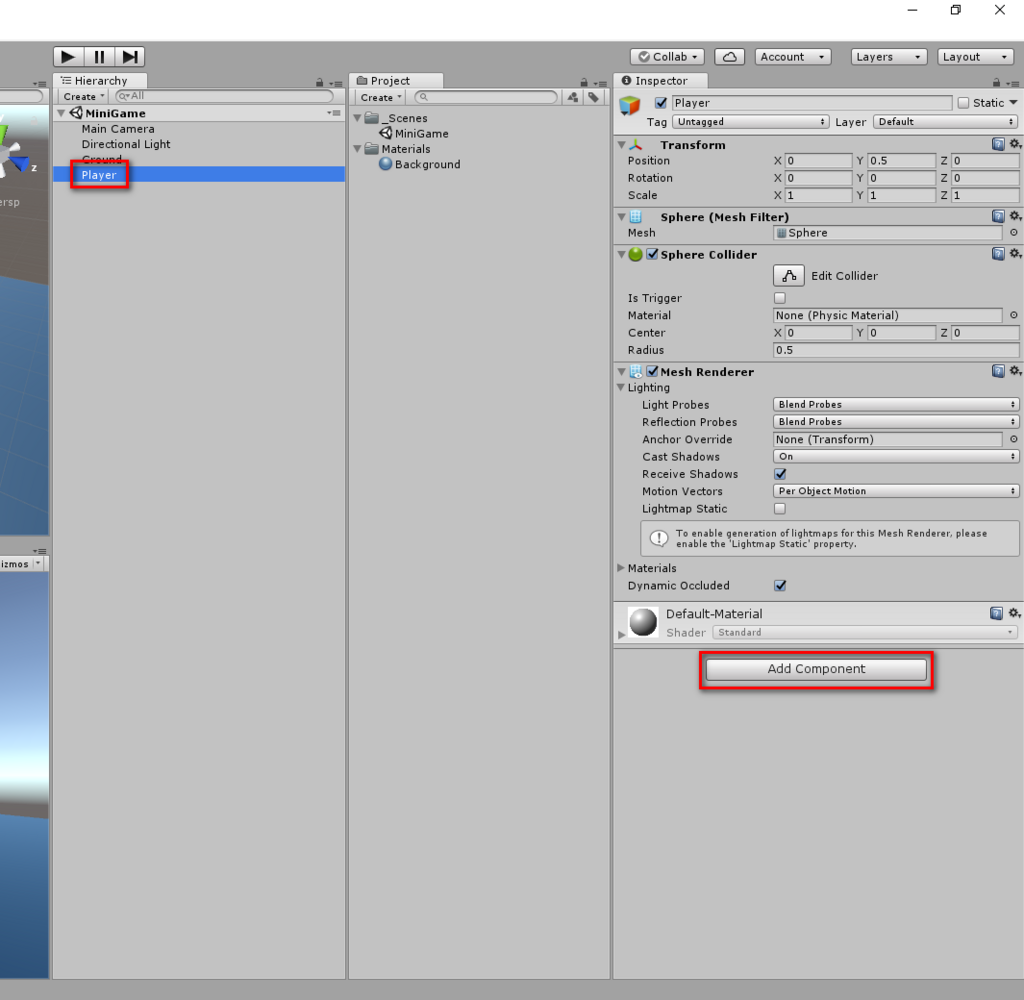This screenshot has width=1024, height=1000.
Task: Open Transform component help icon
Action: pos(998,144)
